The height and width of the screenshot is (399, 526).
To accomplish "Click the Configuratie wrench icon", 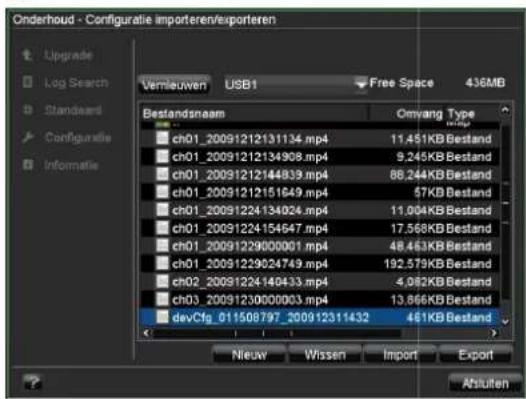I will coord(28,137).
